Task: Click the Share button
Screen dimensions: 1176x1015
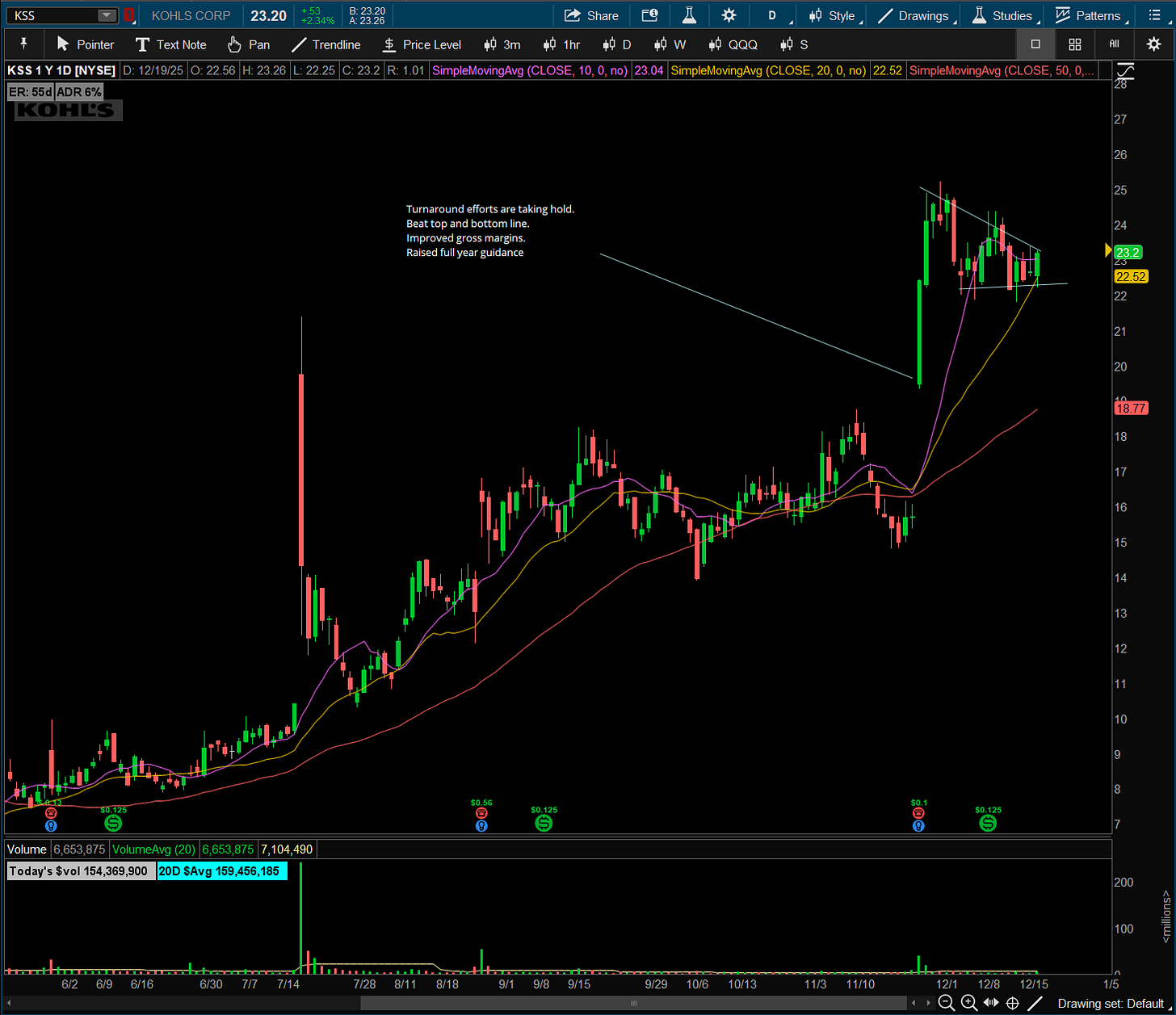Action: [591, 15]
